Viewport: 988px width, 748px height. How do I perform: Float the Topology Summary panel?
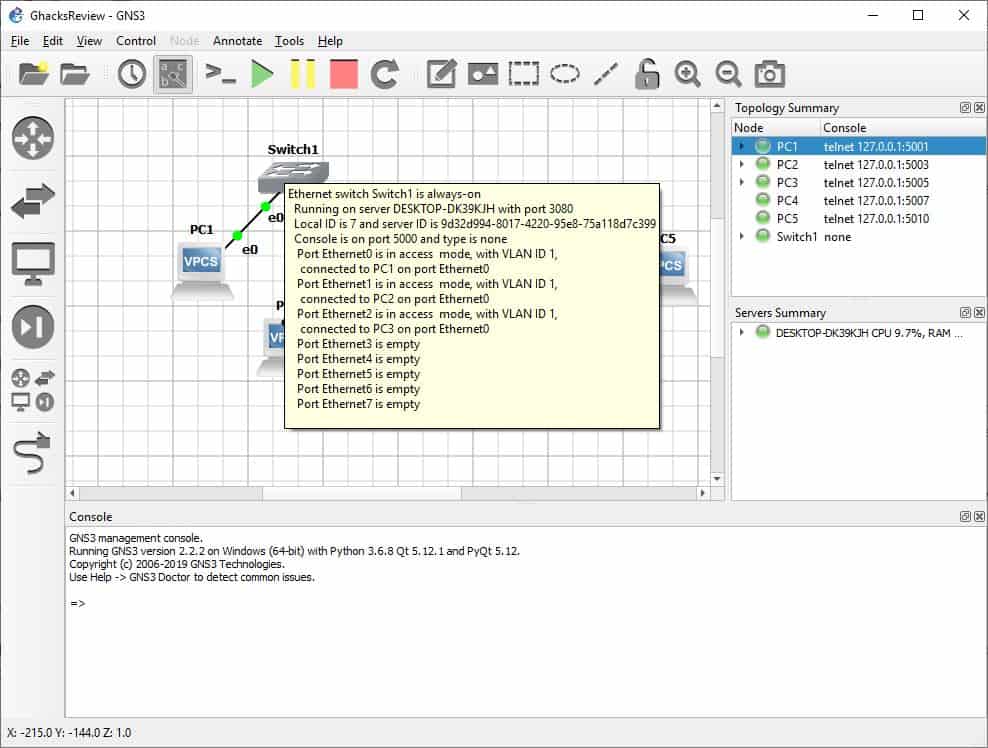pyautogui.click(x=965, y=108)
